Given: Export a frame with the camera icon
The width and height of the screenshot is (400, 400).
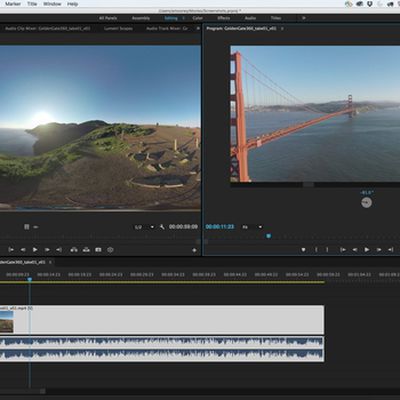Looking at the screenshot, I should point(98,250).
